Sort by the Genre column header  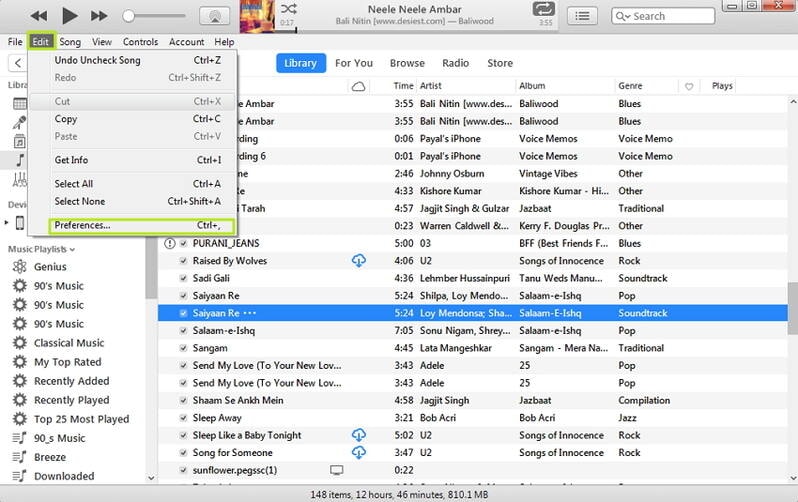point(630,86)
